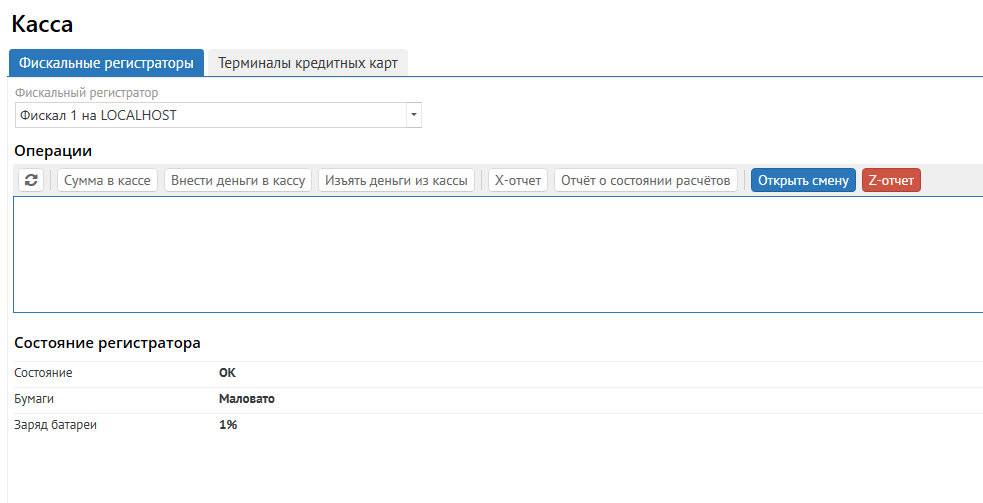The image size is (983, 503).
Task: Open the Терминалы кредитных карт tab
Action: (x=308, y=63)
